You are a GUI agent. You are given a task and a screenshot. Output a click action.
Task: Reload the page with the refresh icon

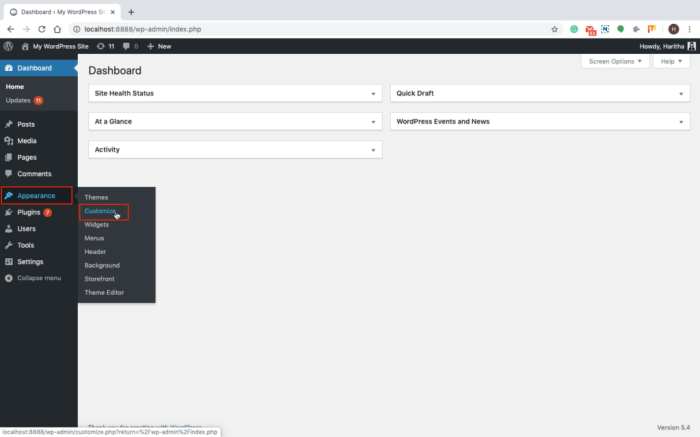42,29
